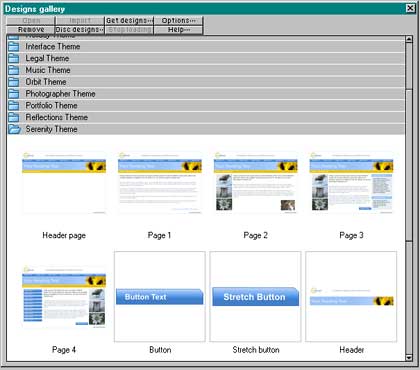The image size is (420, 370).
Task: Select the Header page thumbnail
Action: (64, 183)
